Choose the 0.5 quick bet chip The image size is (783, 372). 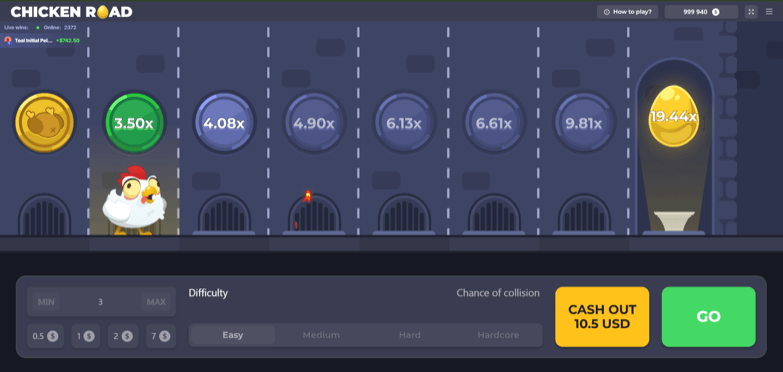45,336
